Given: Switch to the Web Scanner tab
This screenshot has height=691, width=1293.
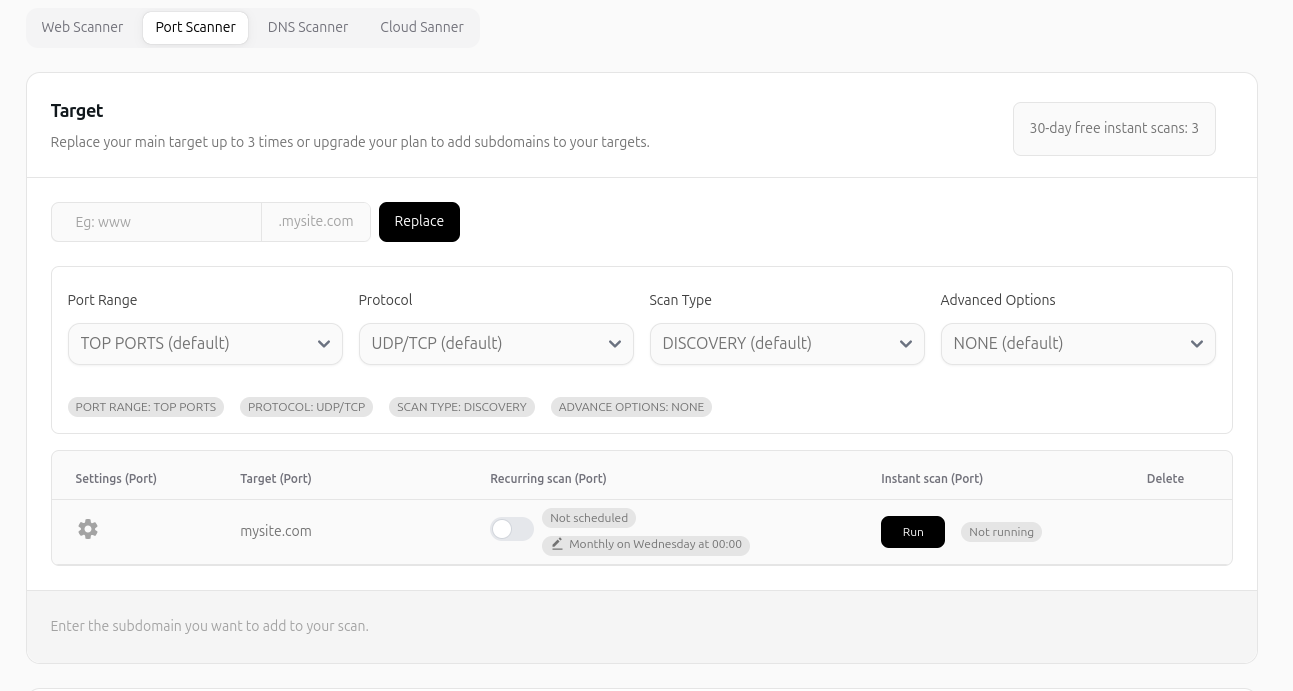Looking at the screenshot, I should 82,27.
